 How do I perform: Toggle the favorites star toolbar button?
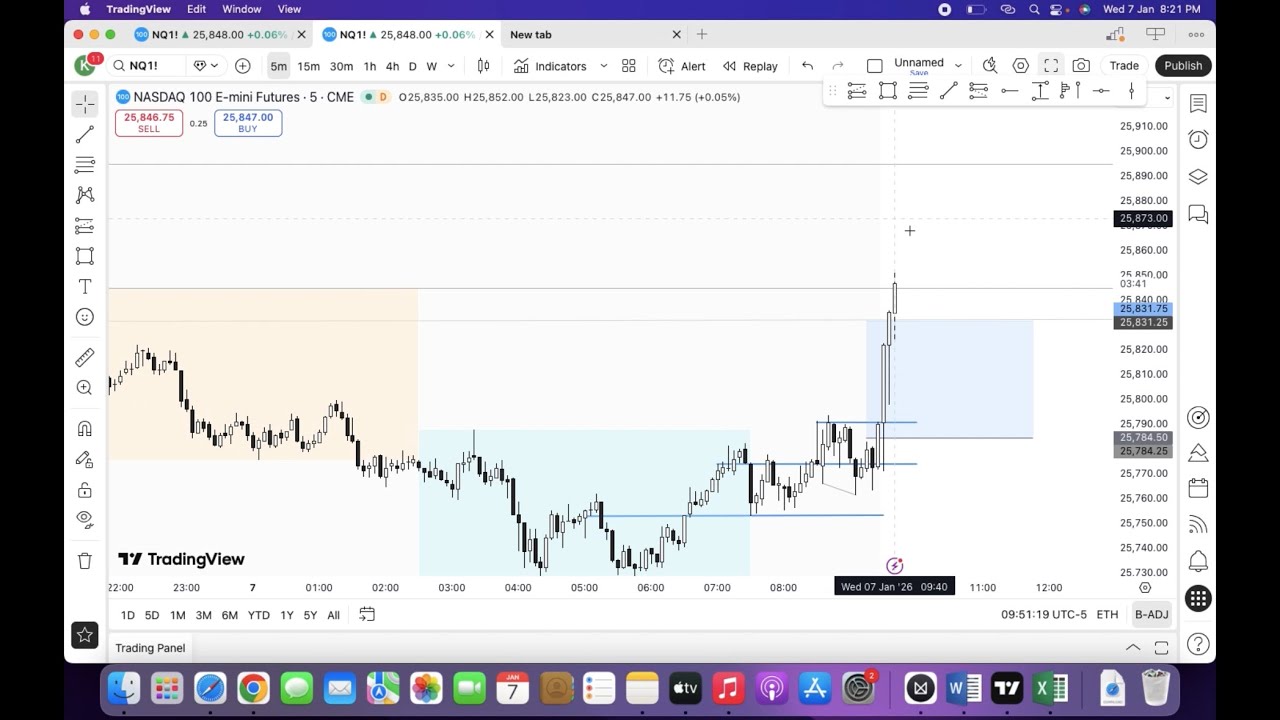85,635
